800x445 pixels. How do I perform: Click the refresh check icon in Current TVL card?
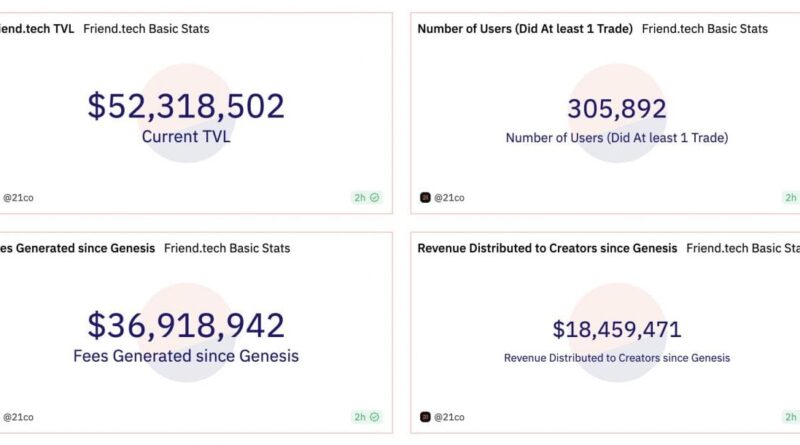click(x=375, y=197)
